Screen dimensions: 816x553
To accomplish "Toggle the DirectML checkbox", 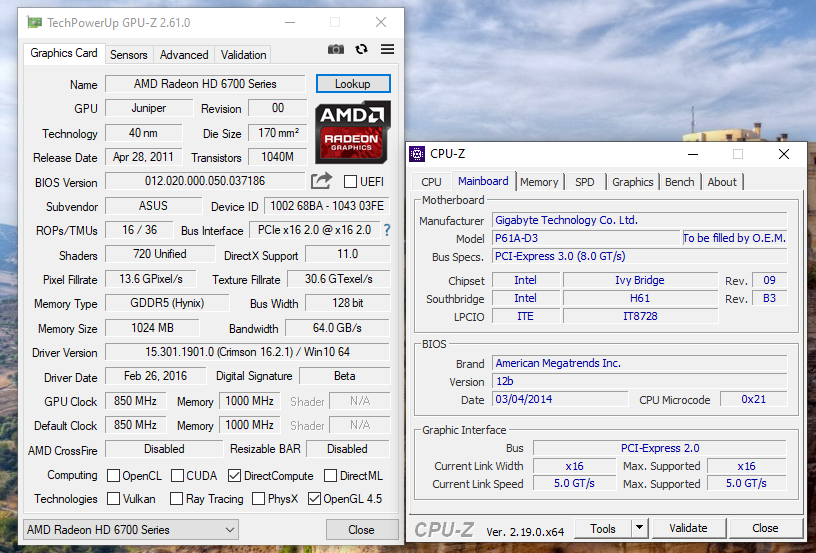I will point(330,475).
